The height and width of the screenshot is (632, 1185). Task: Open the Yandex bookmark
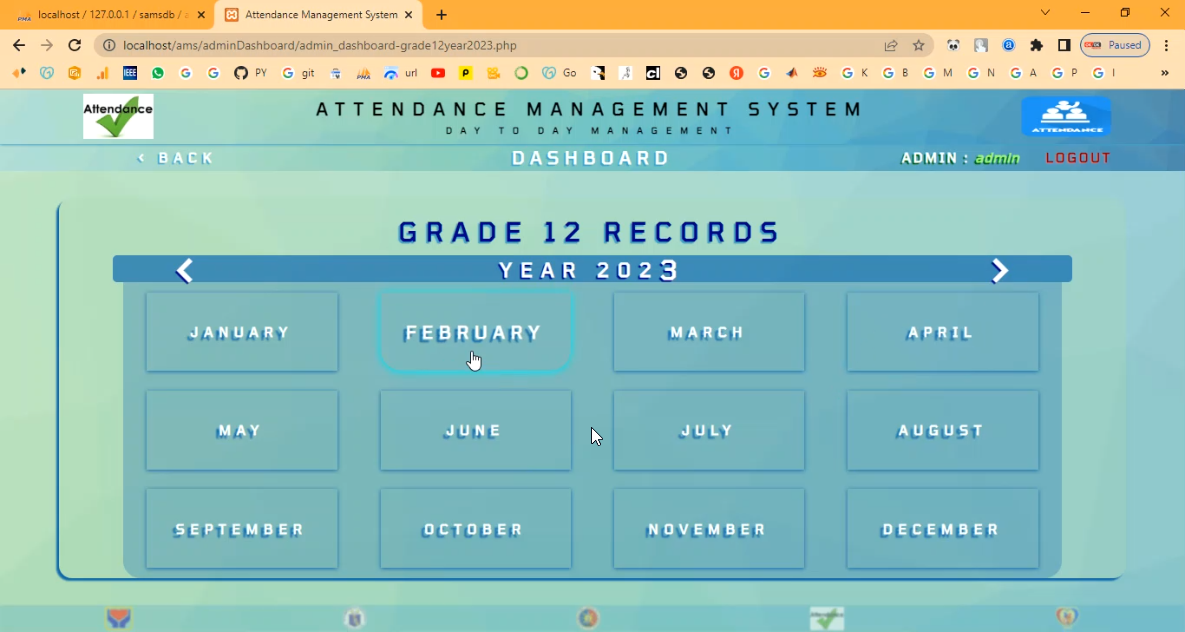pos(736,73)
